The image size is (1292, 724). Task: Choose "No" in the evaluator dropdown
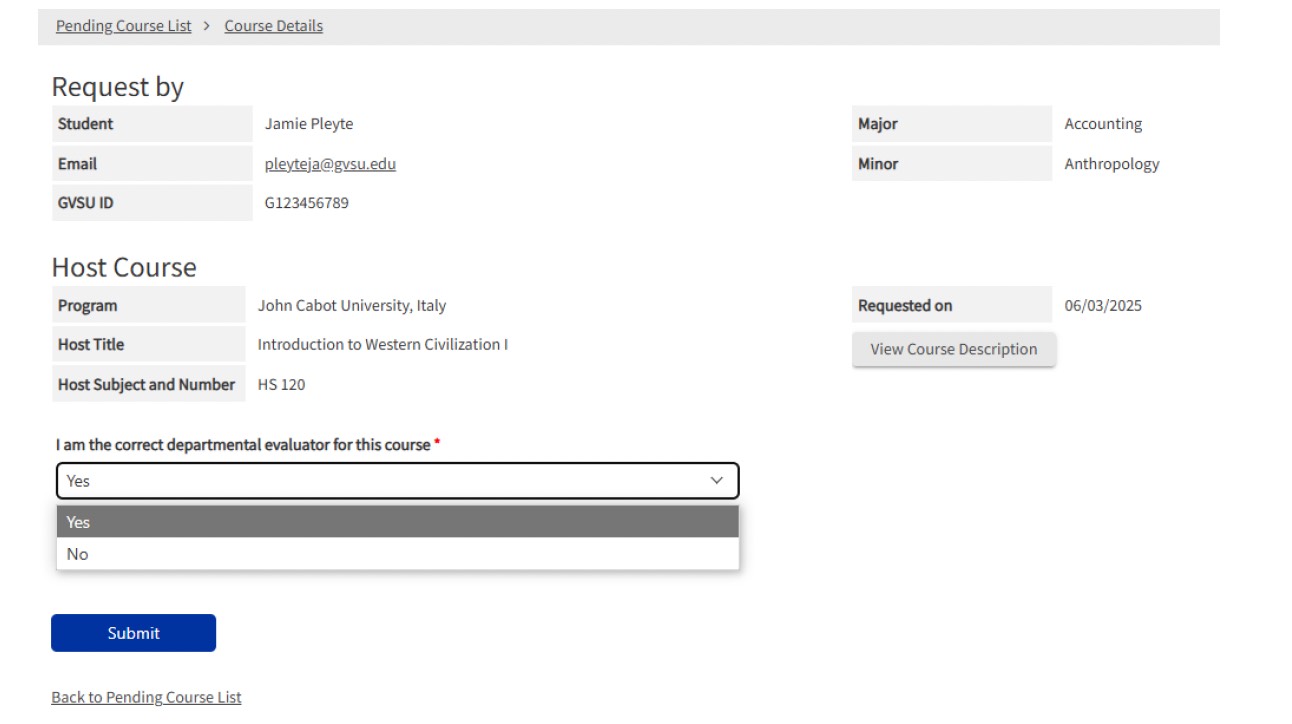tap(397, 554)
